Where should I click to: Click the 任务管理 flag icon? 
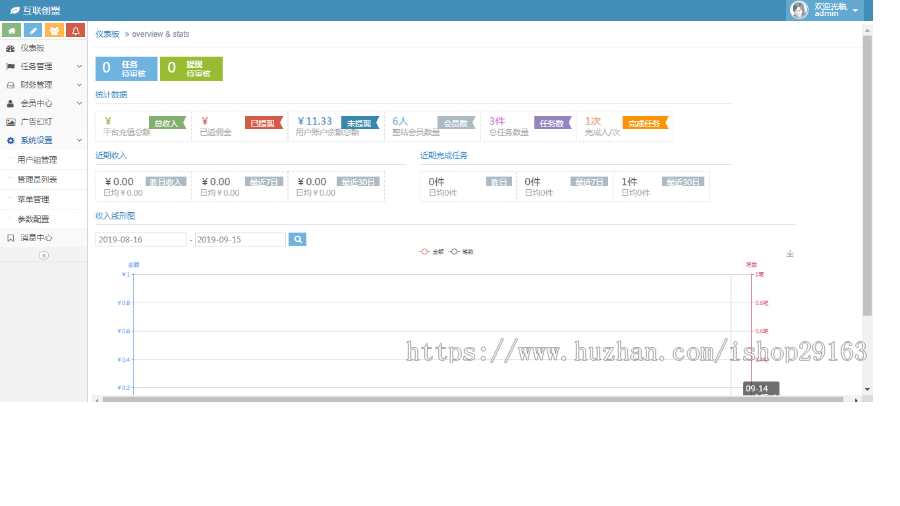(x=10, y=67)
